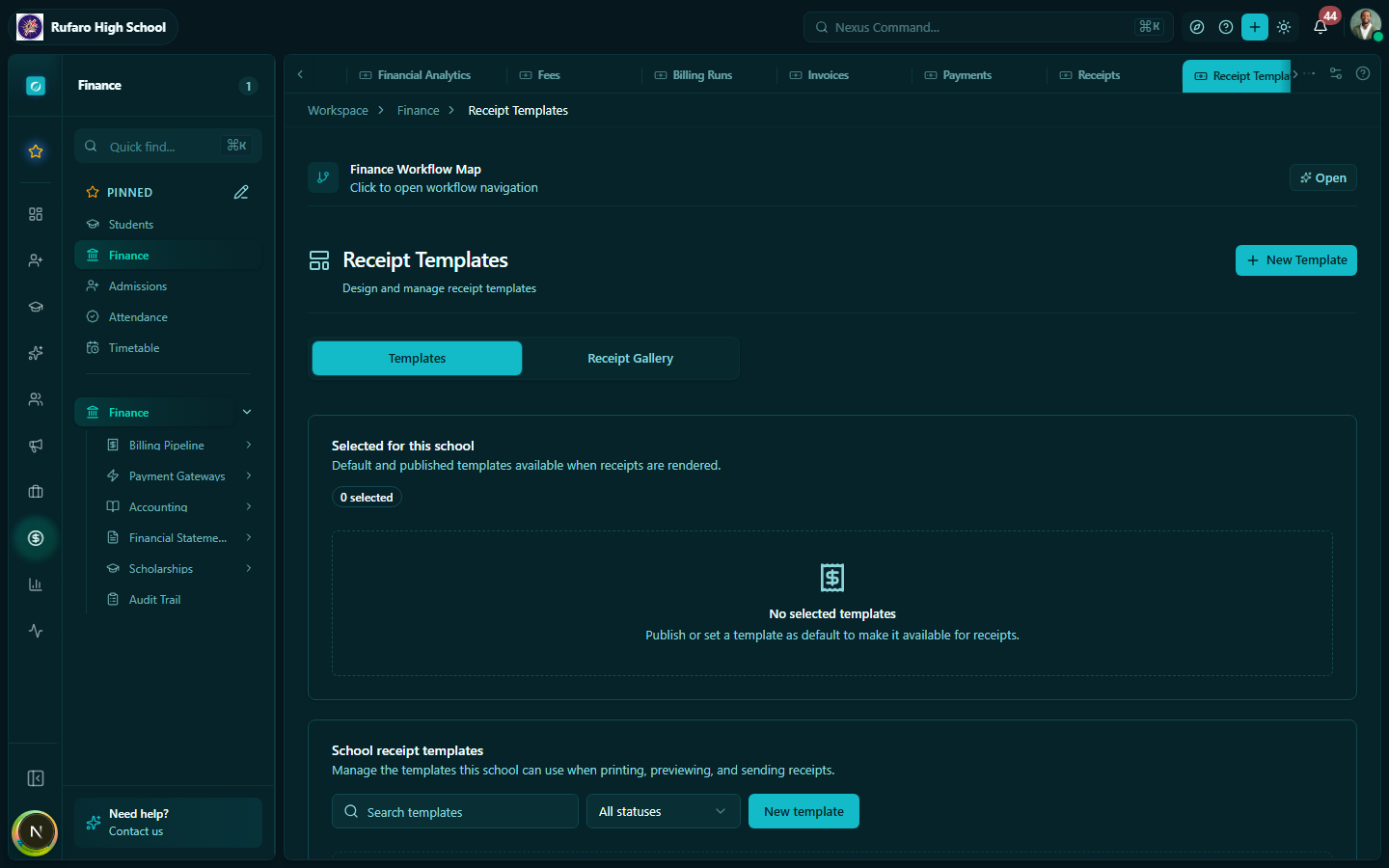
Task: Open the Favorites star rail icon
Action: 36,151
